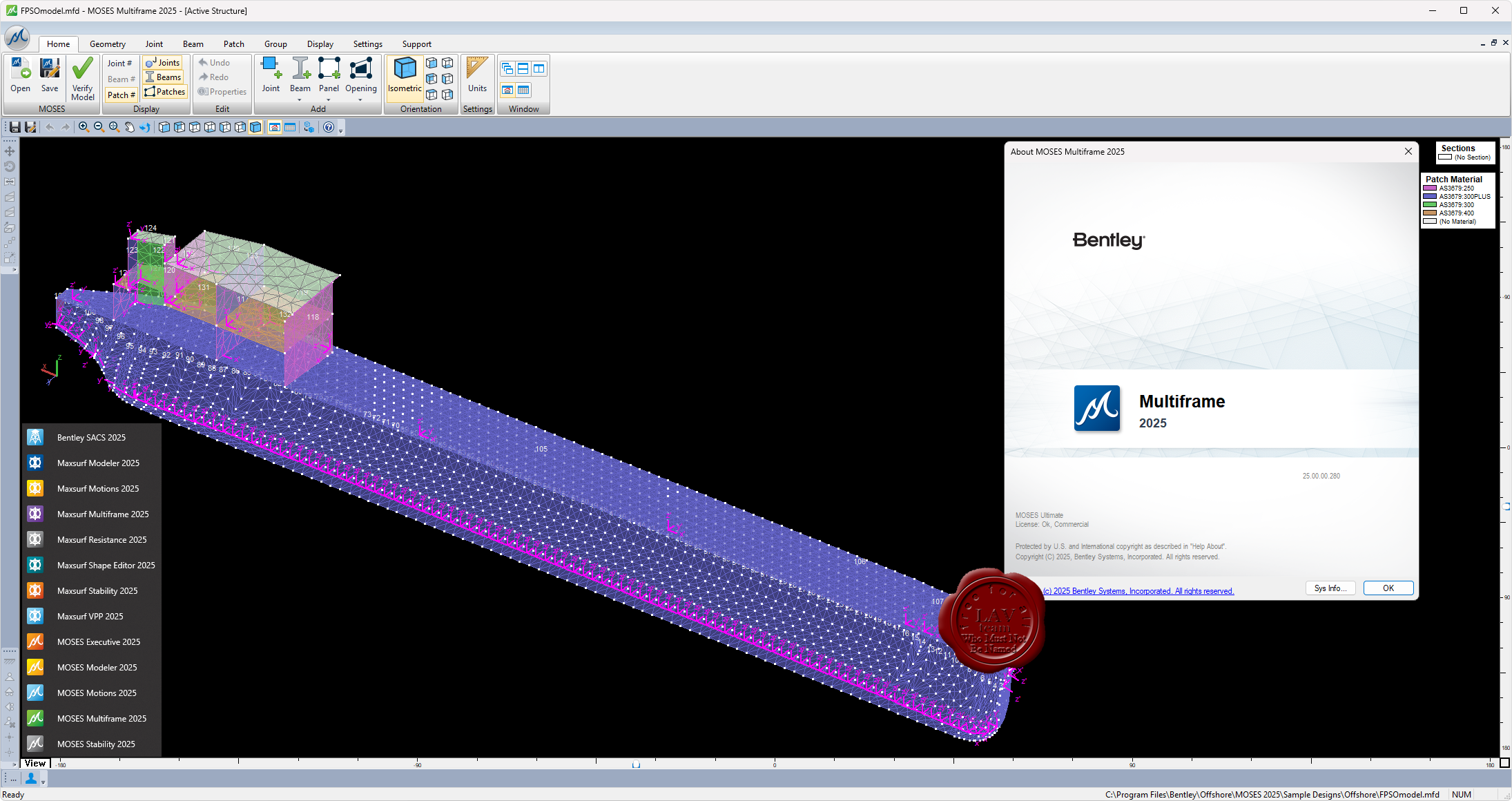Open a MOSES file with Open icon
The width and height of the screenshot is (1512, 801).
pyautogui.click(x=21, y=75)
